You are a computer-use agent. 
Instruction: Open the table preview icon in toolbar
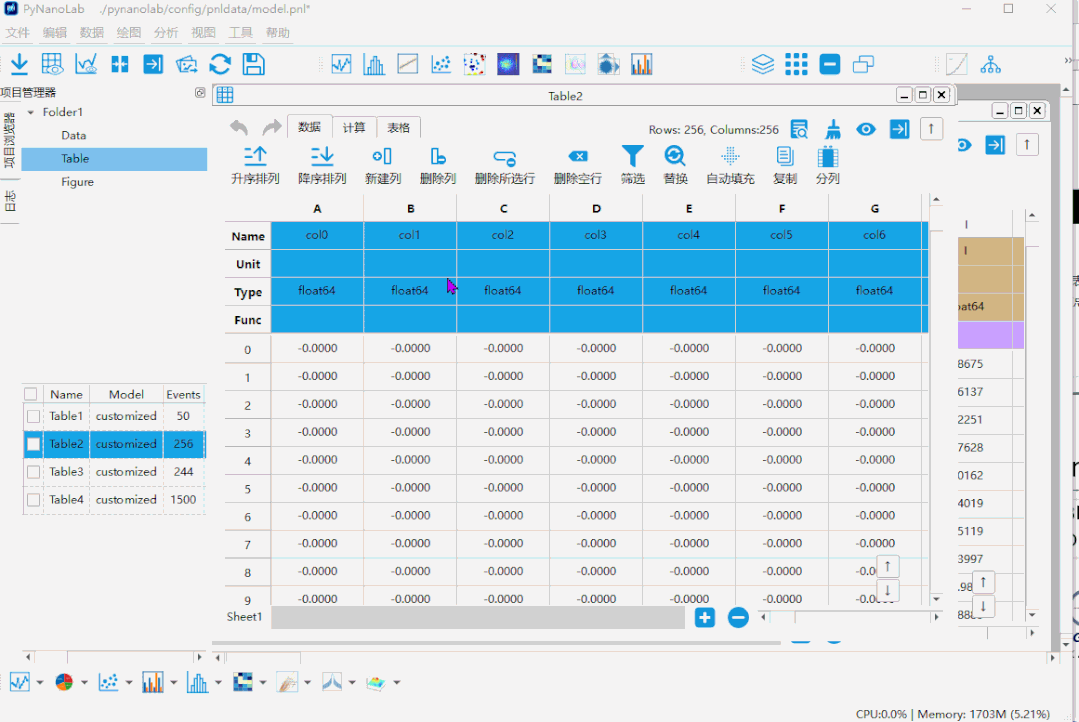point(52,64)
